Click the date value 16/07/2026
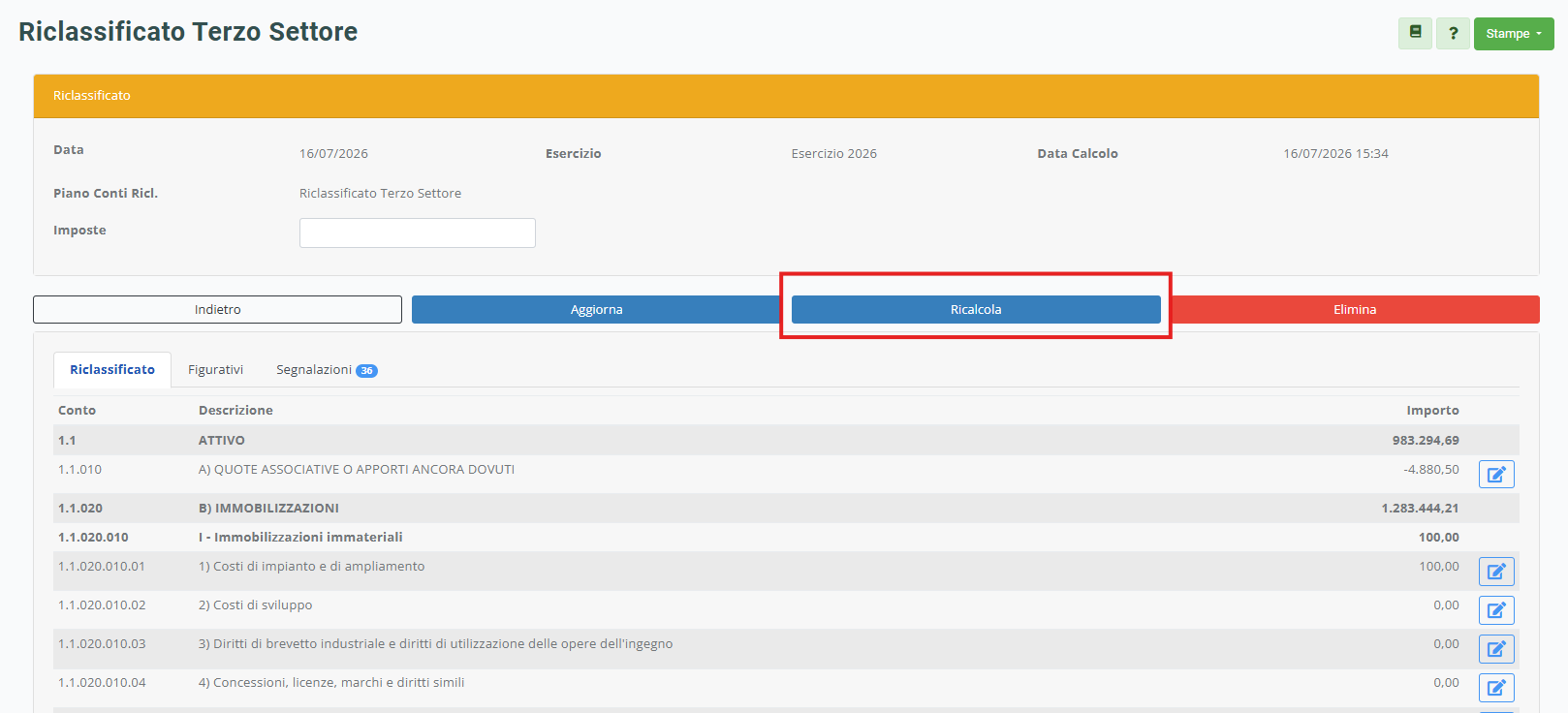This screenshot has height=713, width=1568. pyautogui.click(x=333, y=153)
